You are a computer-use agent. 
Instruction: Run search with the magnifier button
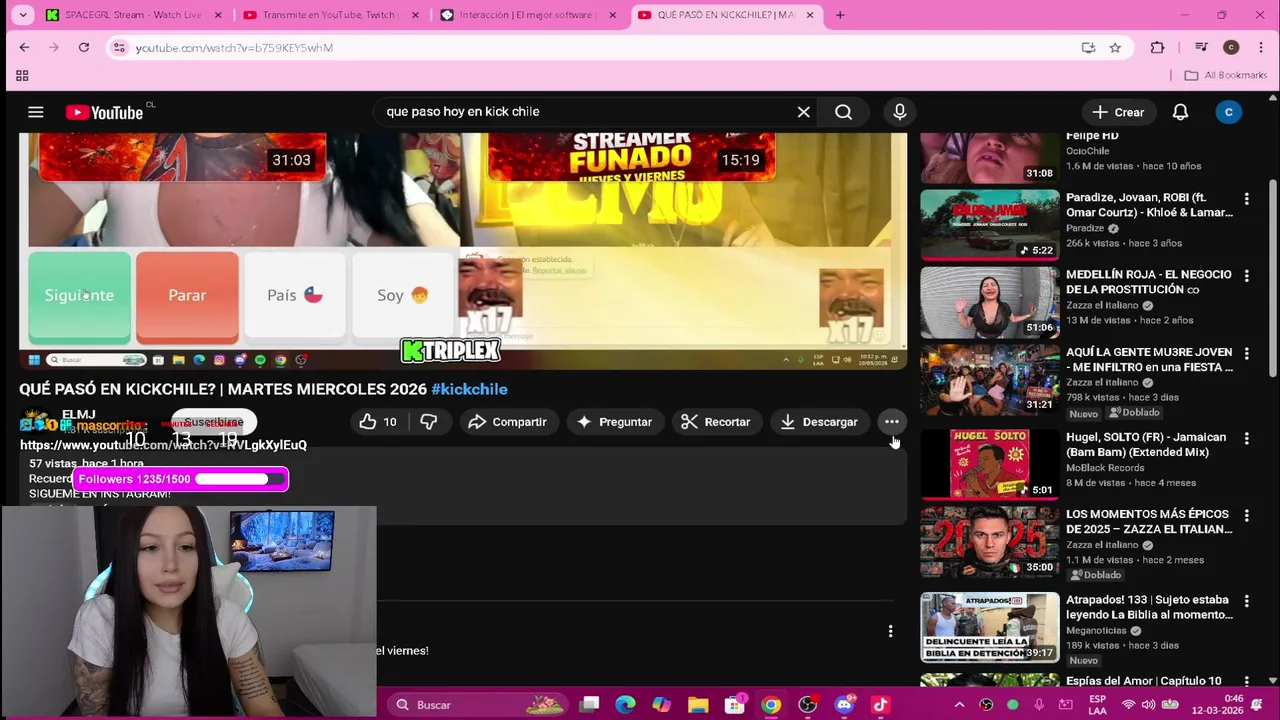(x=843, y=112)
